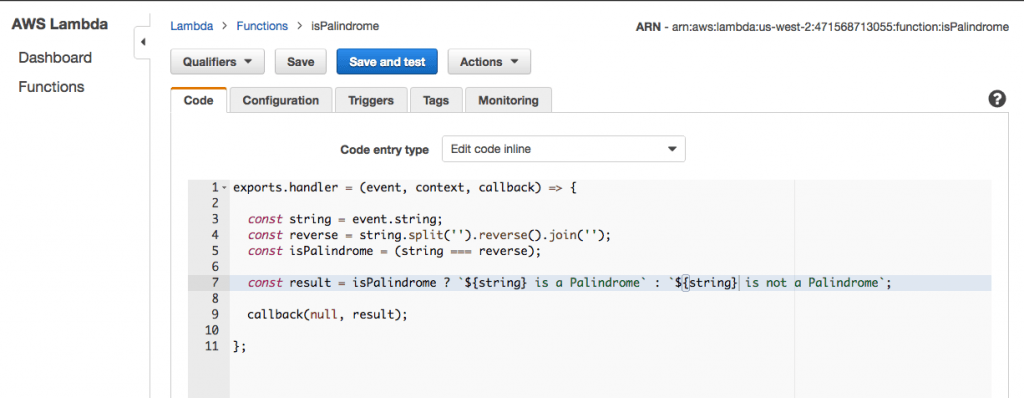Switch to the Triggers tab
This screenshot has height=398, width=1024.
tap(371, 101)
